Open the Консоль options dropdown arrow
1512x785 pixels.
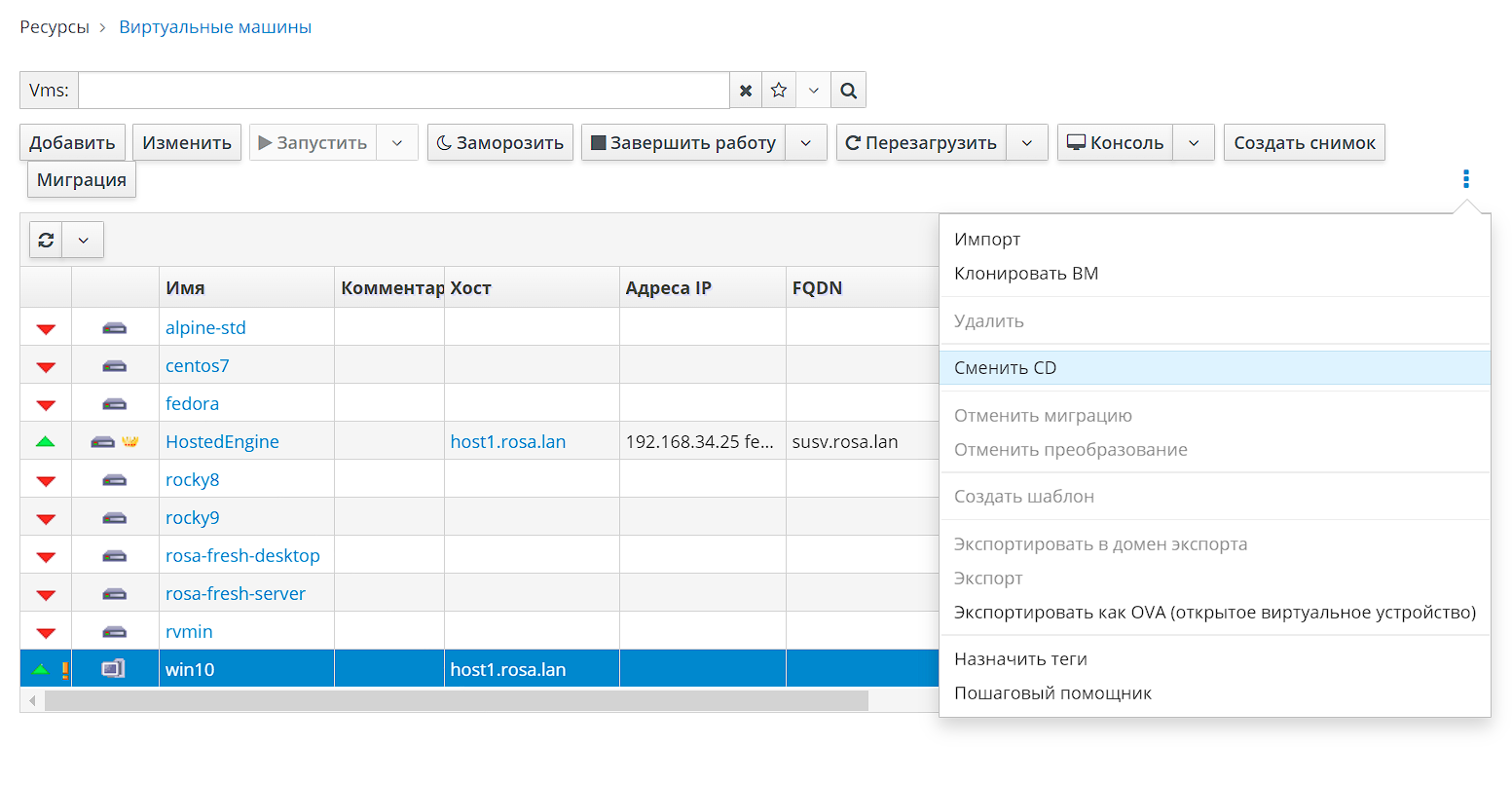pos(1194,143)
